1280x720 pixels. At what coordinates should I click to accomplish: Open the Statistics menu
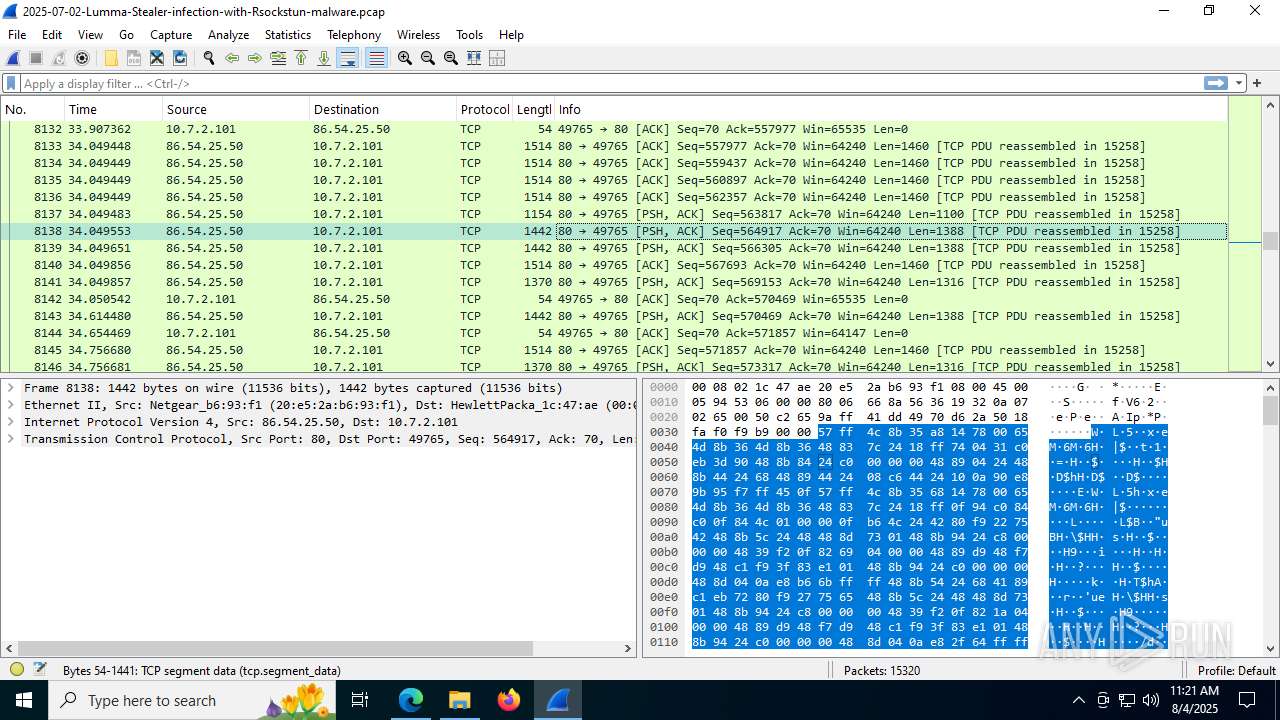(288, 35)
